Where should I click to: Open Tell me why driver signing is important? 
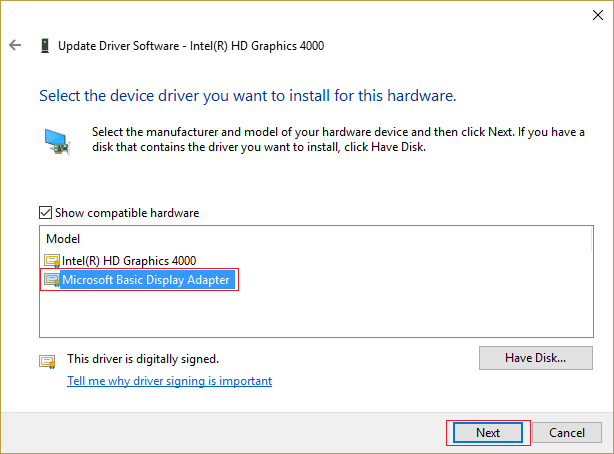coord(169,381)
